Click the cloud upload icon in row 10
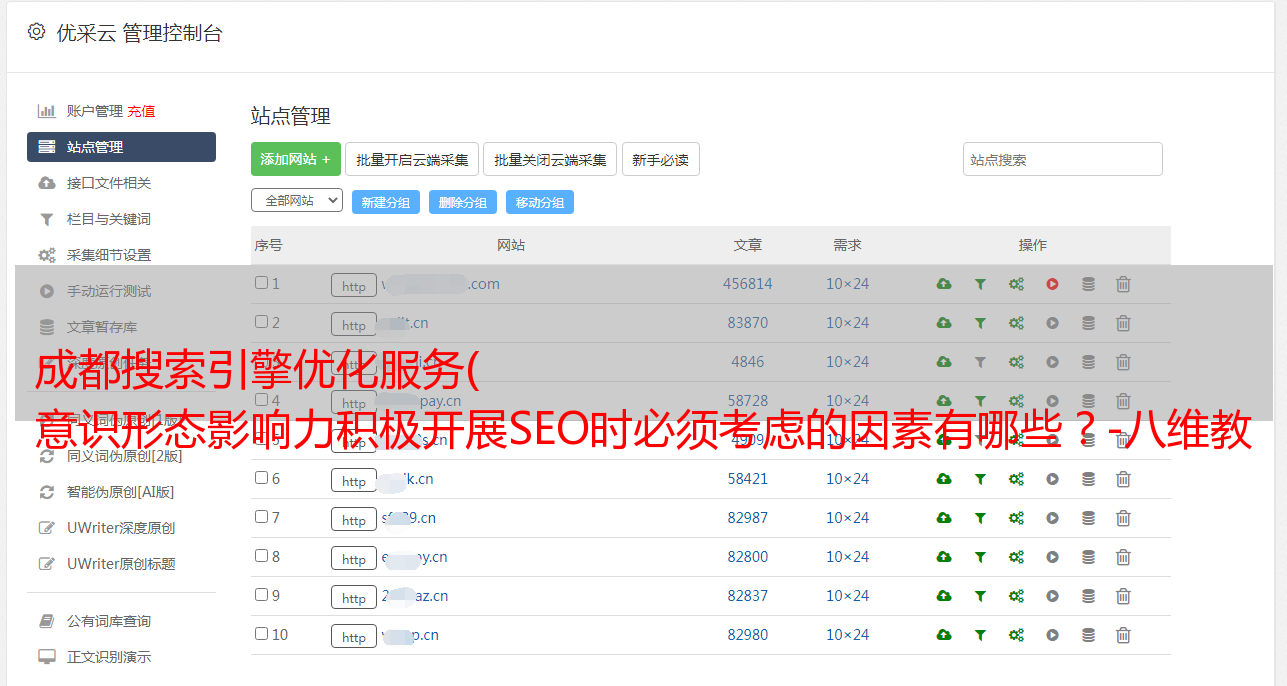Screen dimensions: 1287x686 944,635
